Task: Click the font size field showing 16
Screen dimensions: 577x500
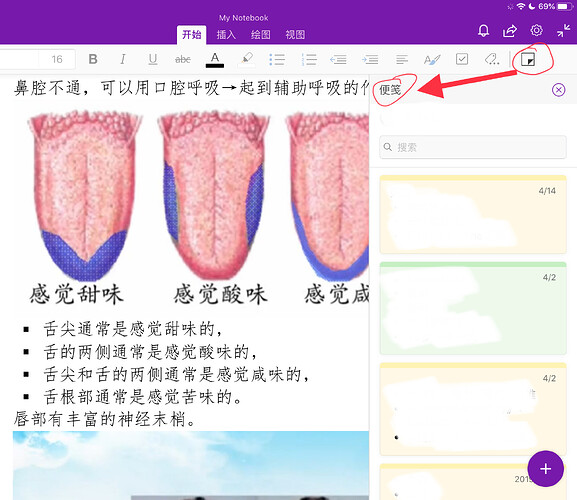Action: (57, 59)
